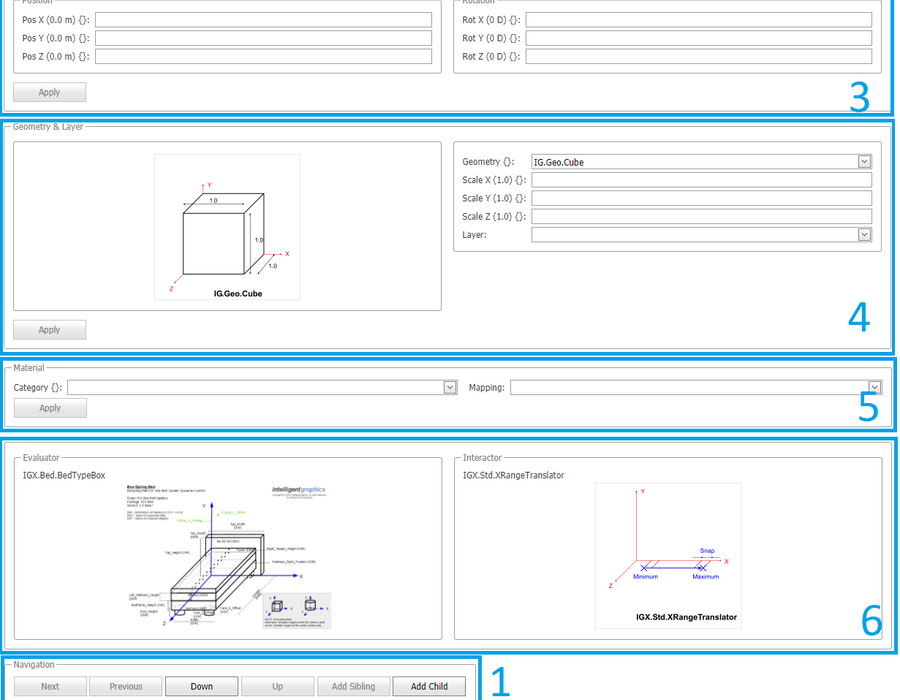
Task: Click the Rot X input field
Action: pyautogui.click(x=699, y=20)
